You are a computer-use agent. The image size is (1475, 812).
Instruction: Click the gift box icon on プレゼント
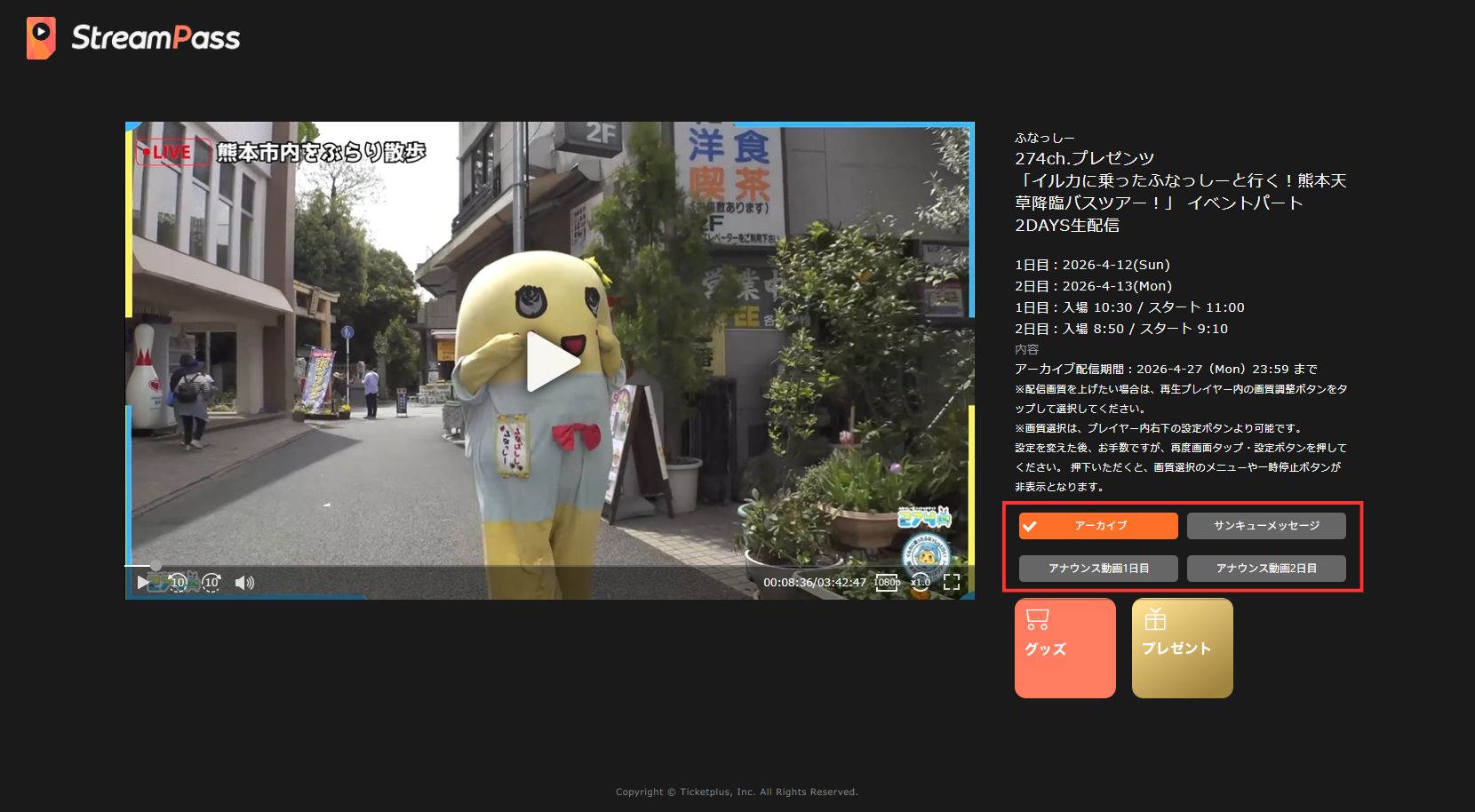click(x=1155, y=618)
